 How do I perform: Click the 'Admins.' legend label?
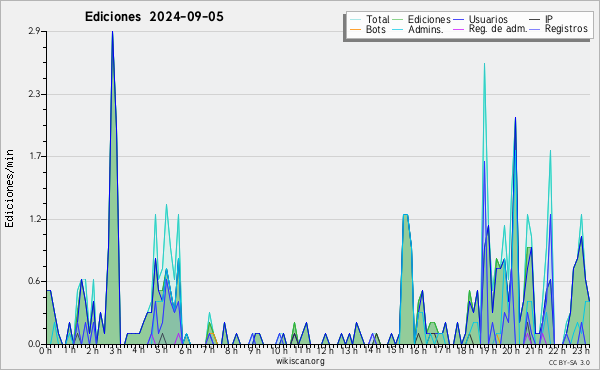point(425,29)
